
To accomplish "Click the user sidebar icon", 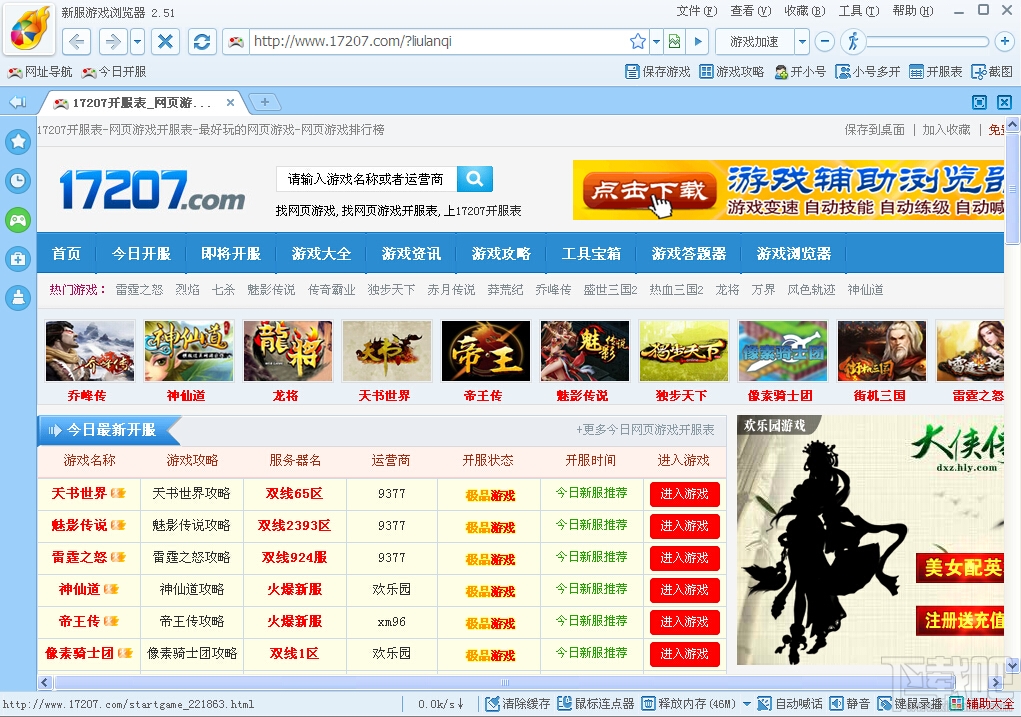I will [18, 298].
